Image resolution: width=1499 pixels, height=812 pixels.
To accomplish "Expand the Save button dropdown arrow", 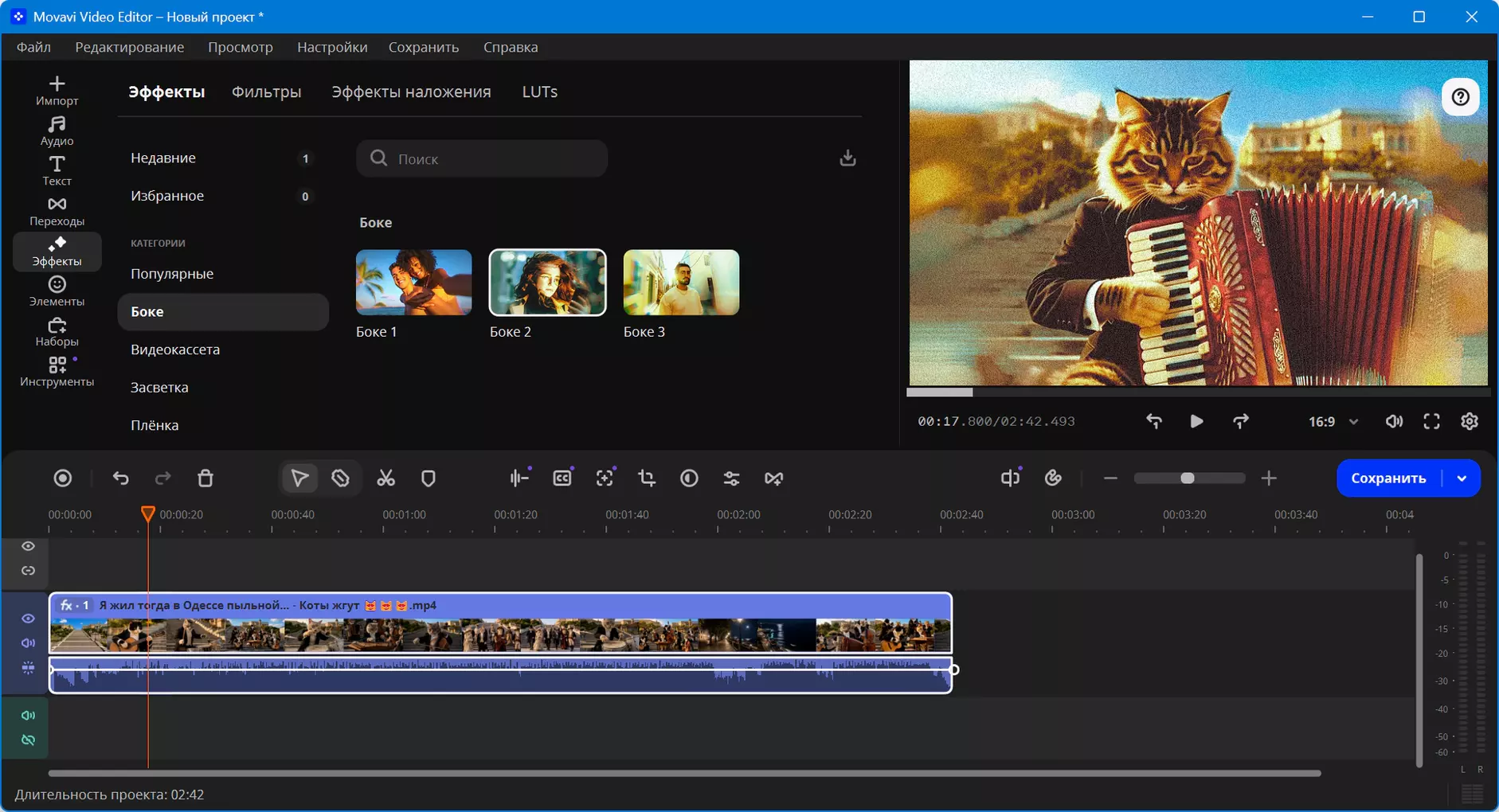I will [1462, 478].
